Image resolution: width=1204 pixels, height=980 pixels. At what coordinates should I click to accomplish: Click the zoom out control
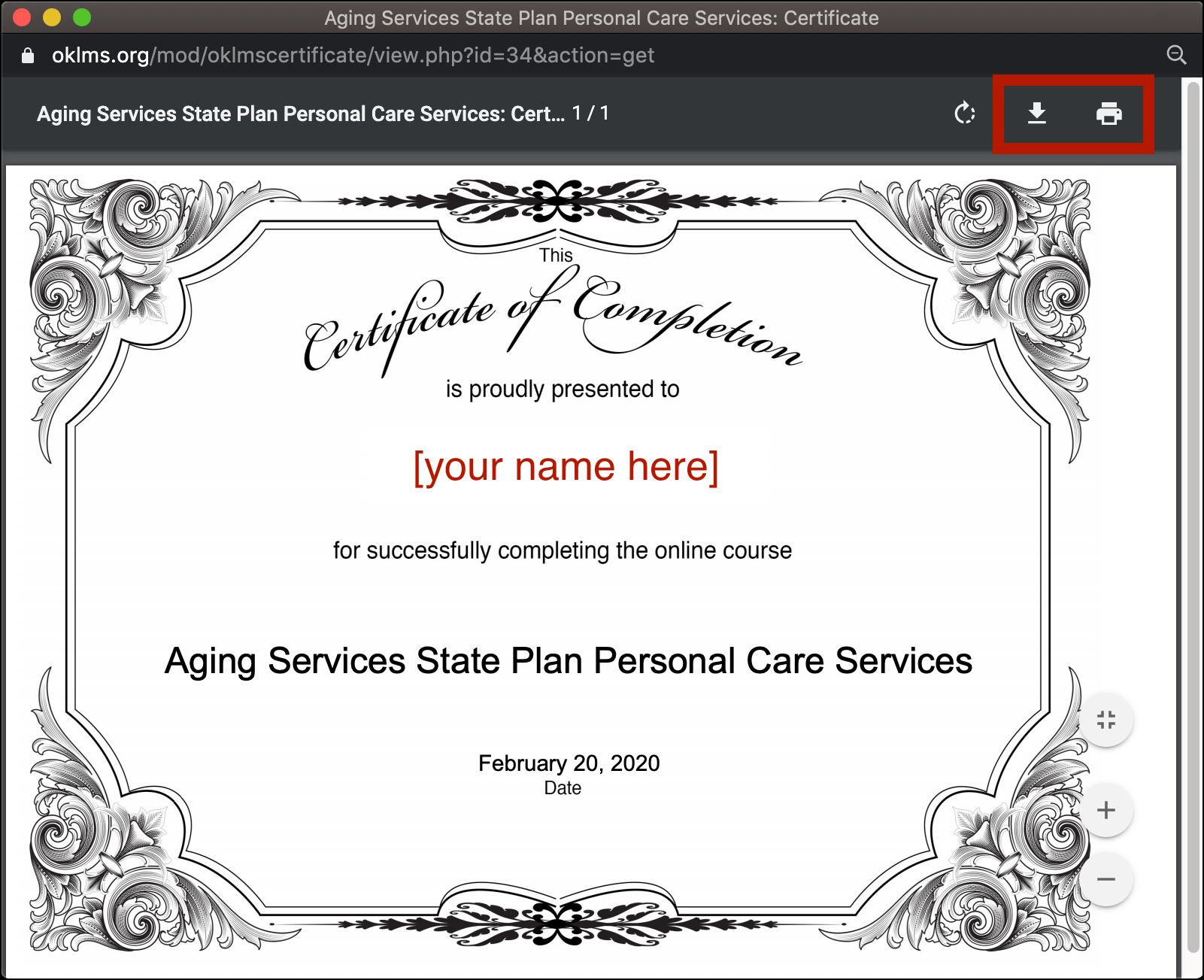click(x=1105, y=878)
